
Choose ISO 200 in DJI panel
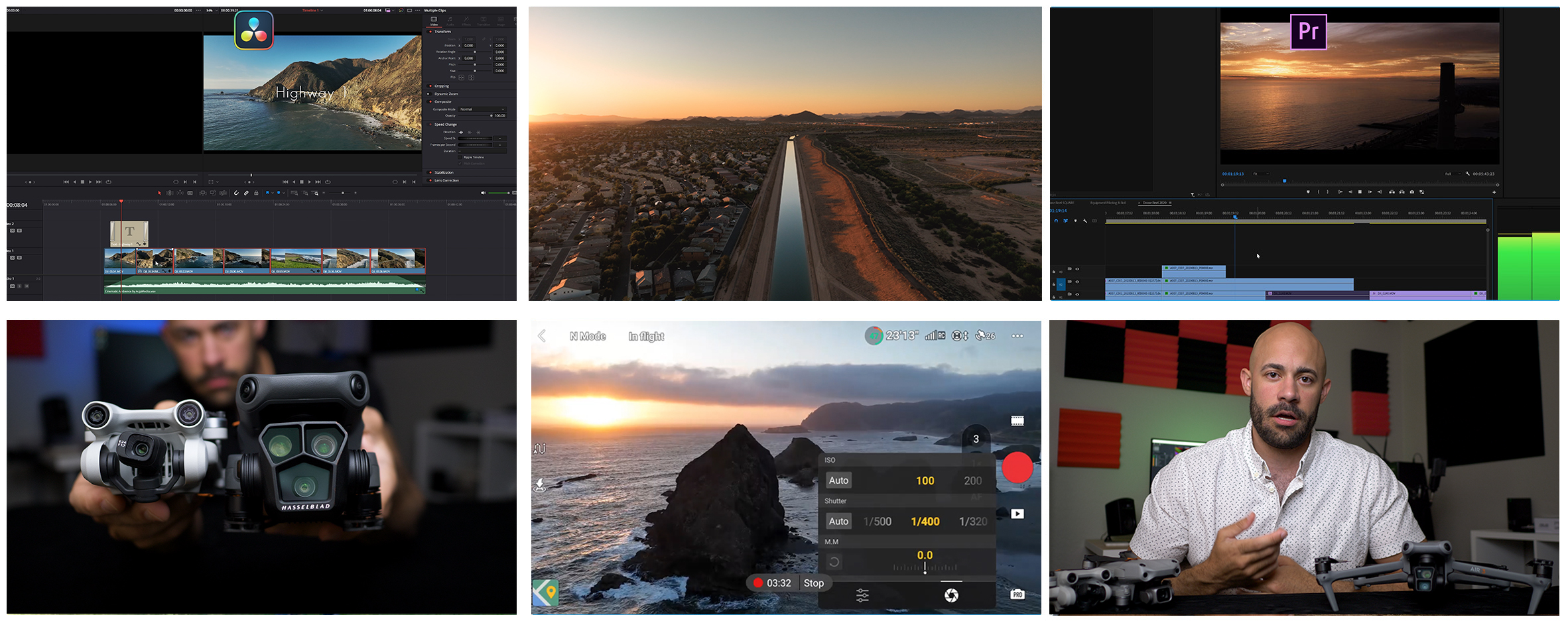(x=973, y=481)
